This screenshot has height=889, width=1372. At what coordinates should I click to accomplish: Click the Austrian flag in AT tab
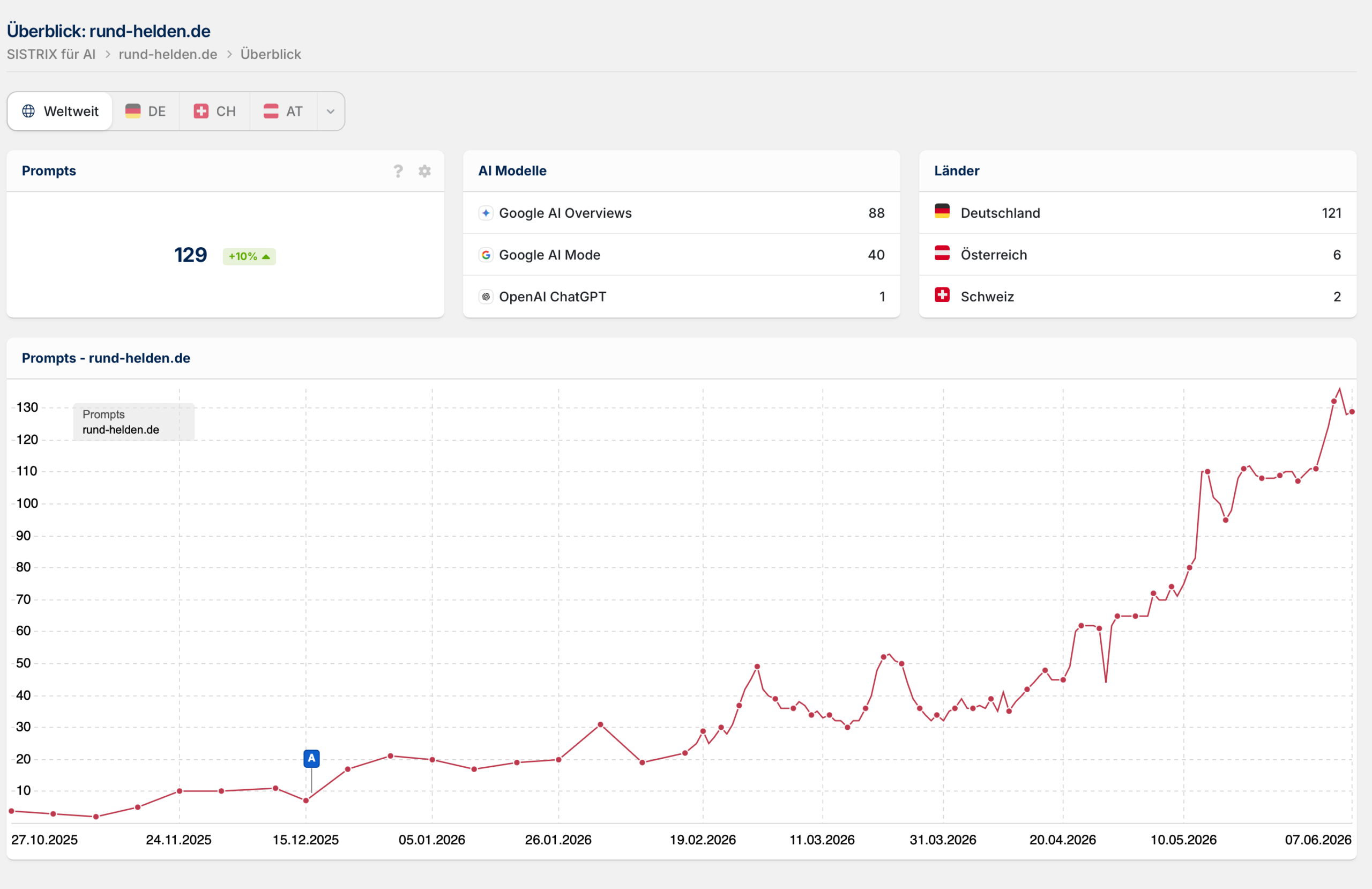pyautogui.click(x=270, y=111)
